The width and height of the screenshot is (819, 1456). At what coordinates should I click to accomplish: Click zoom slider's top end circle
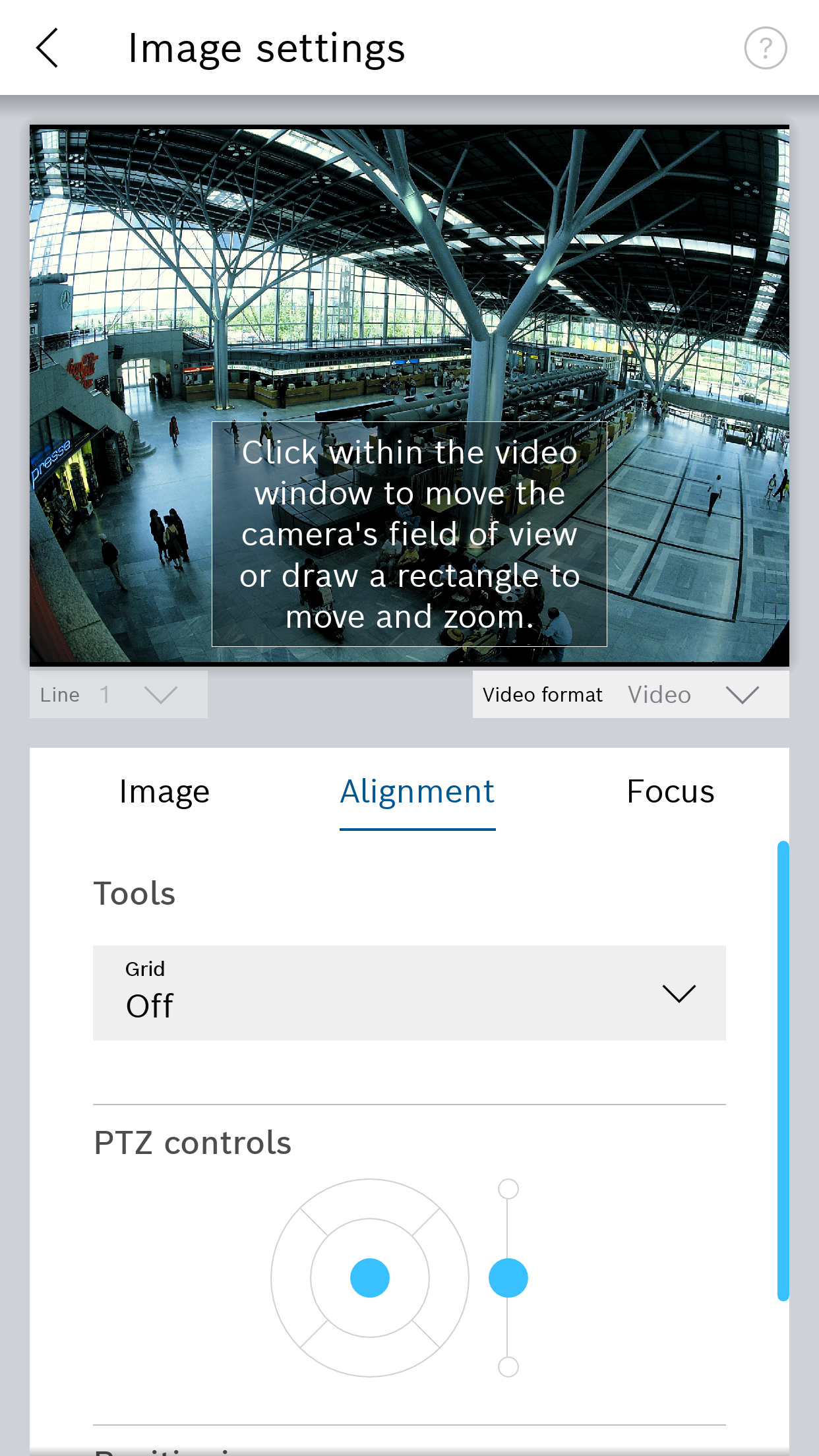(508, 1189)
